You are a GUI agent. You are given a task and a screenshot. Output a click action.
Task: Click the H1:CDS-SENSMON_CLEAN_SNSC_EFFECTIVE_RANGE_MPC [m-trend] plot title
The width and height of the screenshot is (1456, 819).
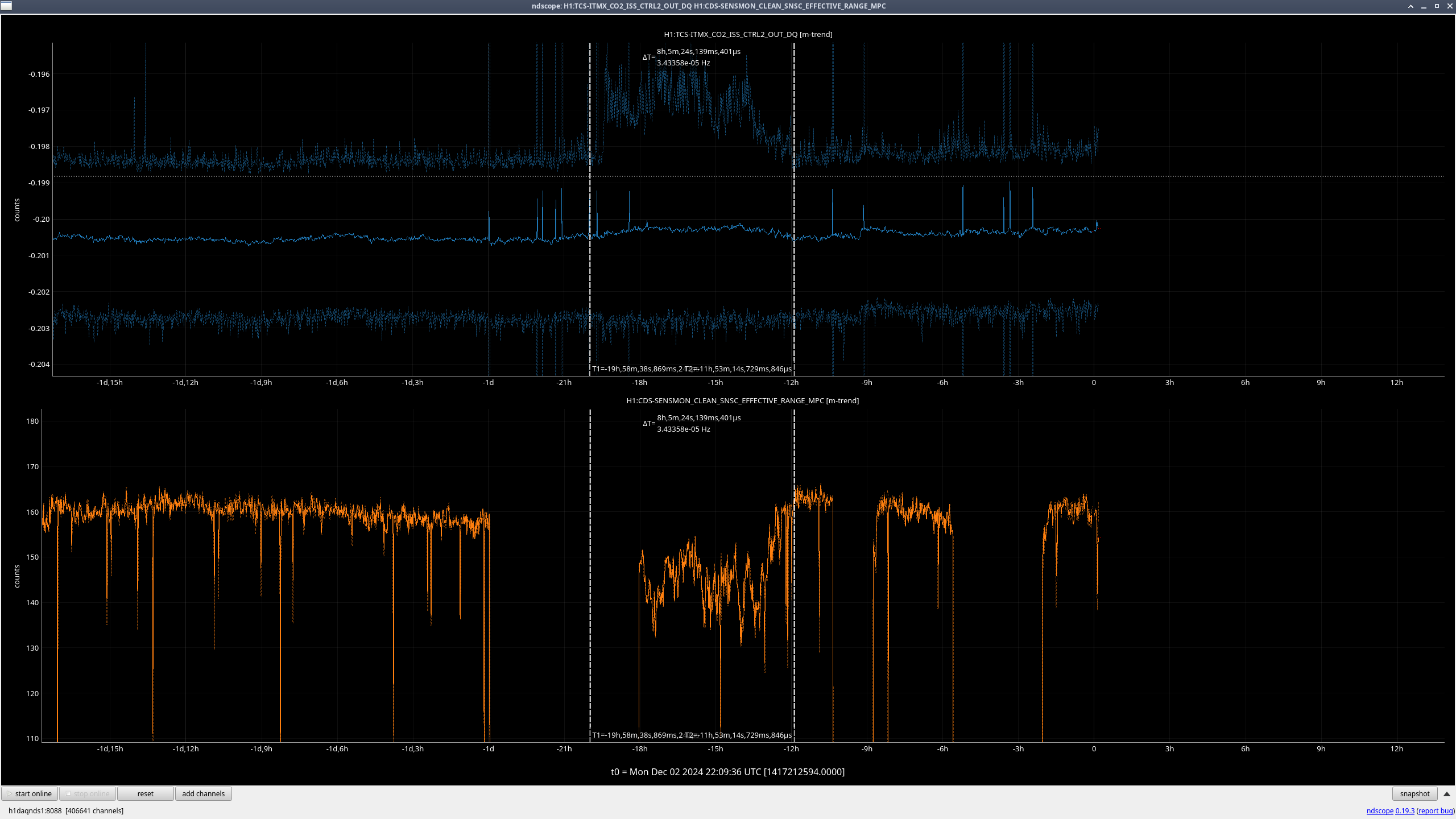[742, 400]
